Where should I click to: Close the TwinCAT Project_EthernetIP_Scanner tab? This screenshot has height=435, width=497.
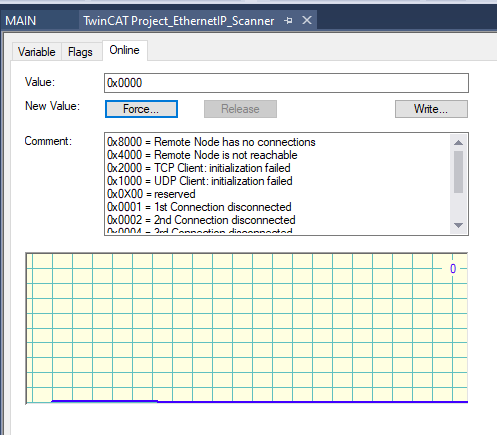(307, 20)
